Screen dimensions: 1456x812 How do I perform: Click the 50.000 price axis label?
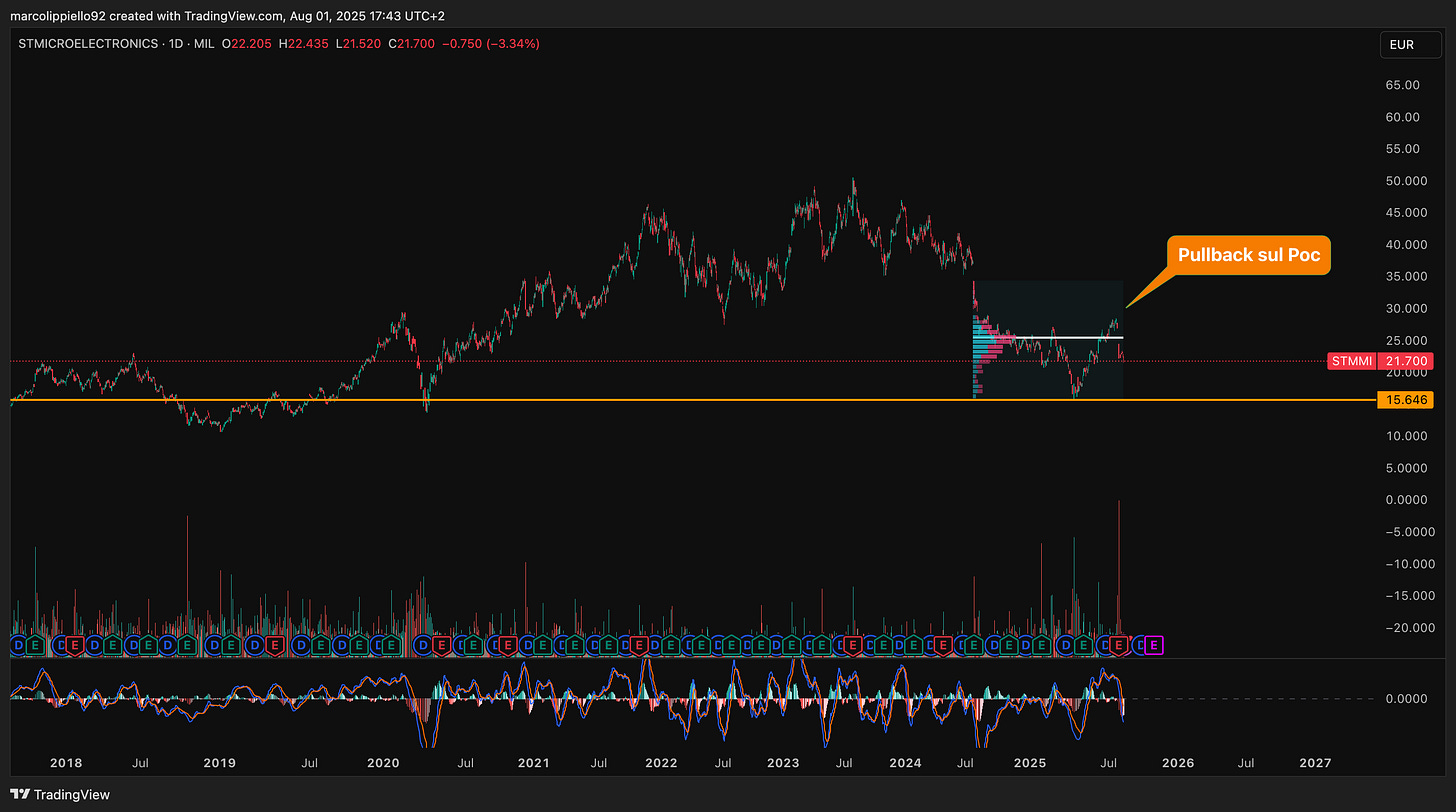pos(1405,181)
